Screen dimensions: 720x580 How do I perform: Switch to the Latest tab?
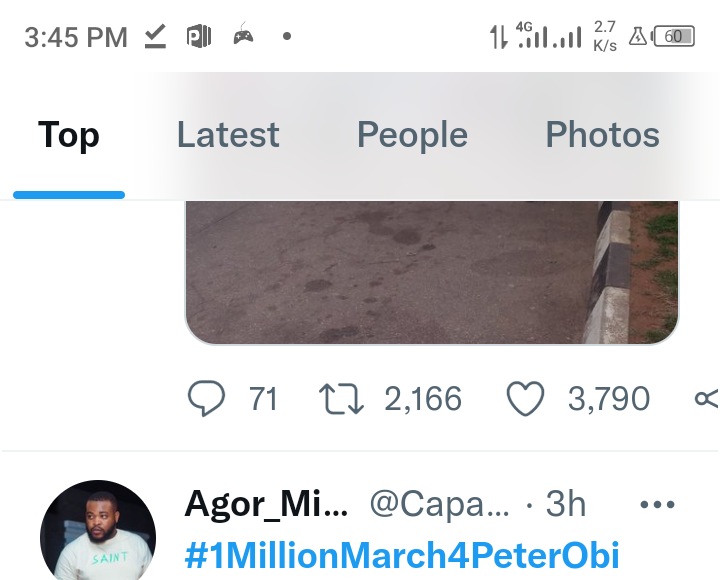[x=228, y=135]
